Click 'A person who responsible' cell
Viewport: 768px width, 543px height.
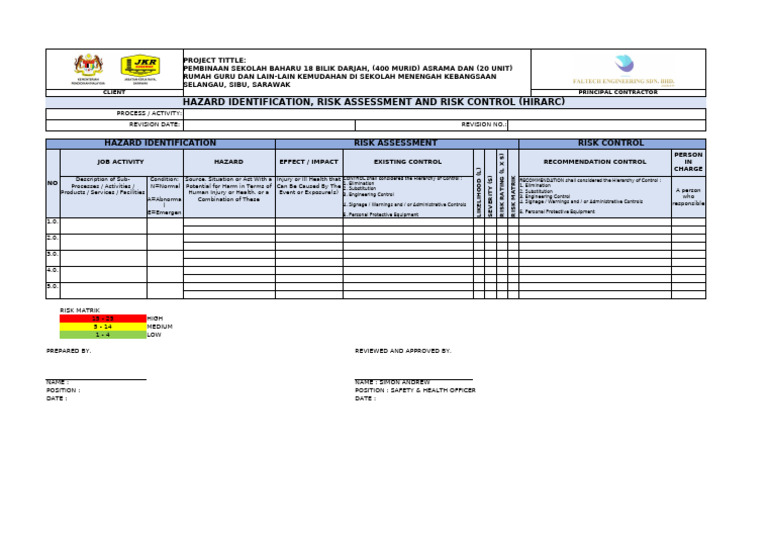(x=688, y=197)
